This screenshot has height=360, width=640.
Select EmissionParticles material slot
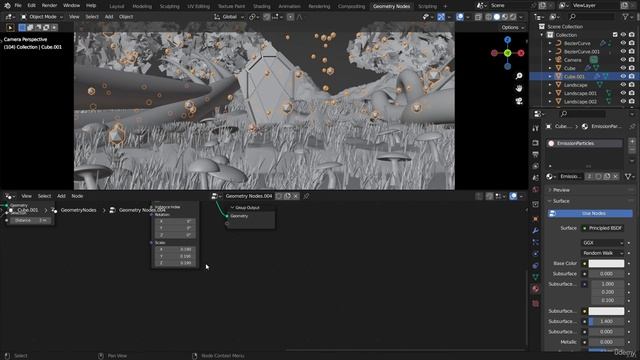pos(584,143)
